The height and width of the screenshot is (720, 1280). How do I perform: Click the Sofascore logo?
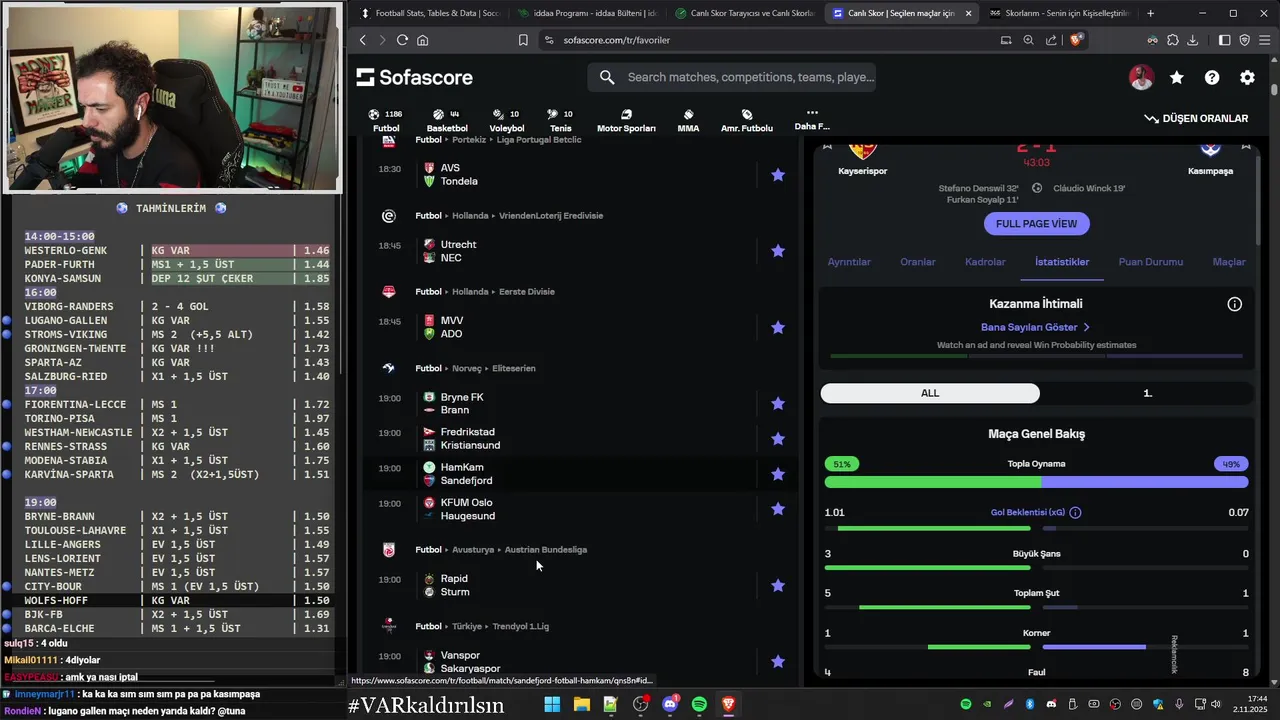pos(414,77)
